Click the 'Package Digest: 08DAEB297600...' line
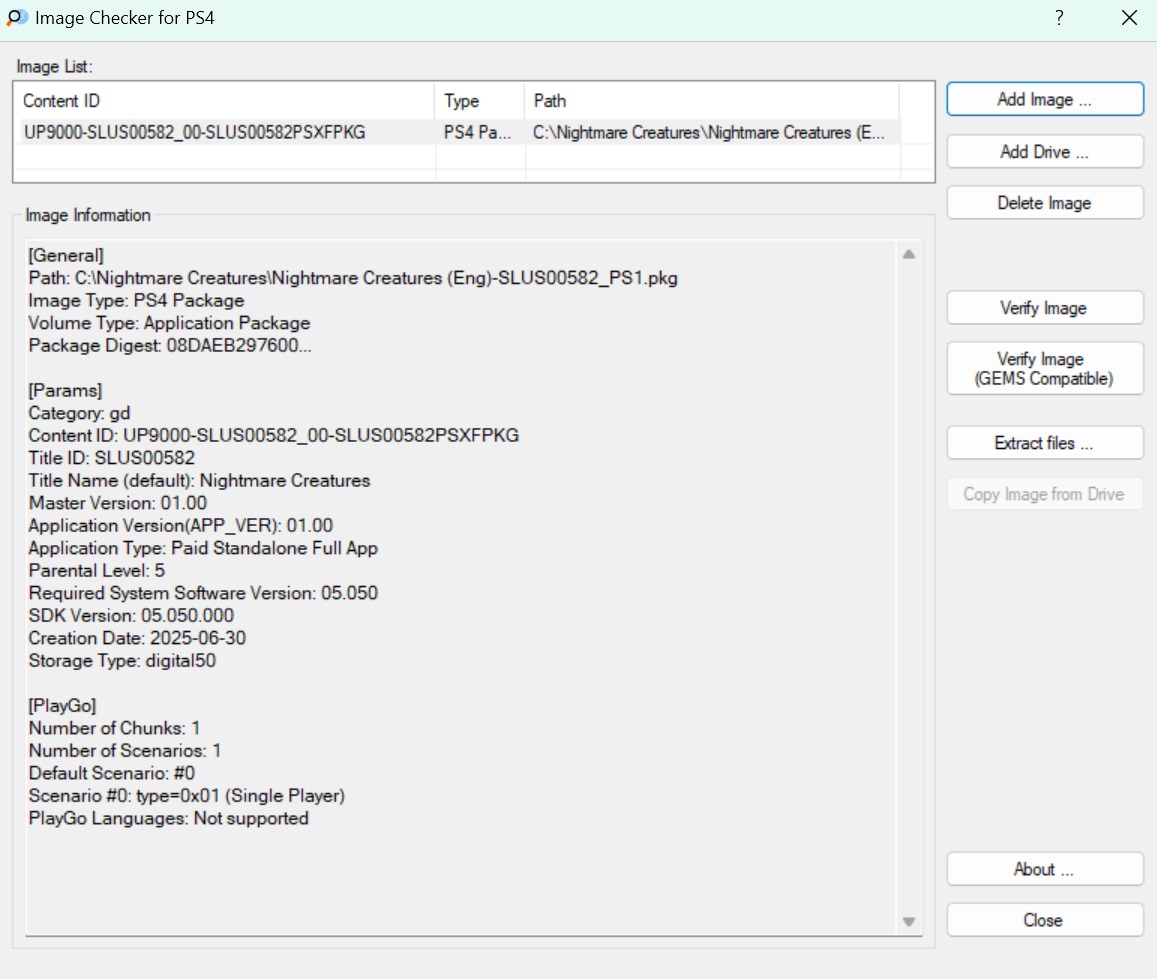Viewport: 1157px width, 979px height. point(170,345)
